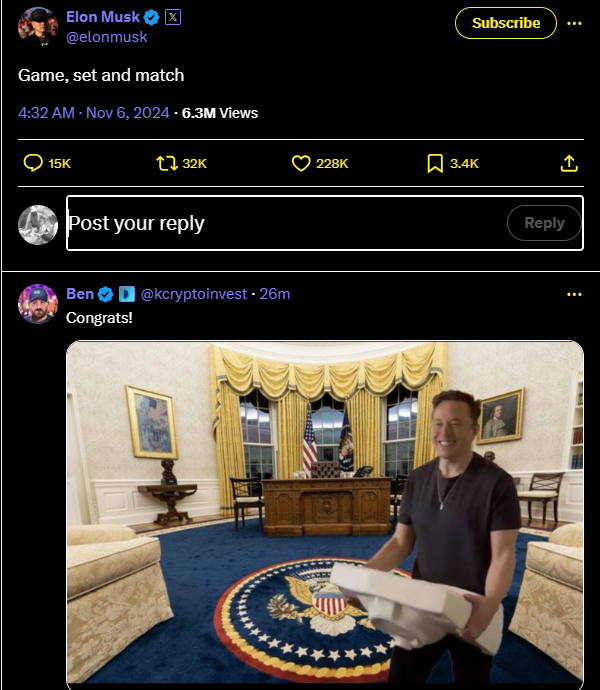The image size is (600, 690).
Task: Click the X affiliation badge beside the name
Action: (x=173, y=17)
